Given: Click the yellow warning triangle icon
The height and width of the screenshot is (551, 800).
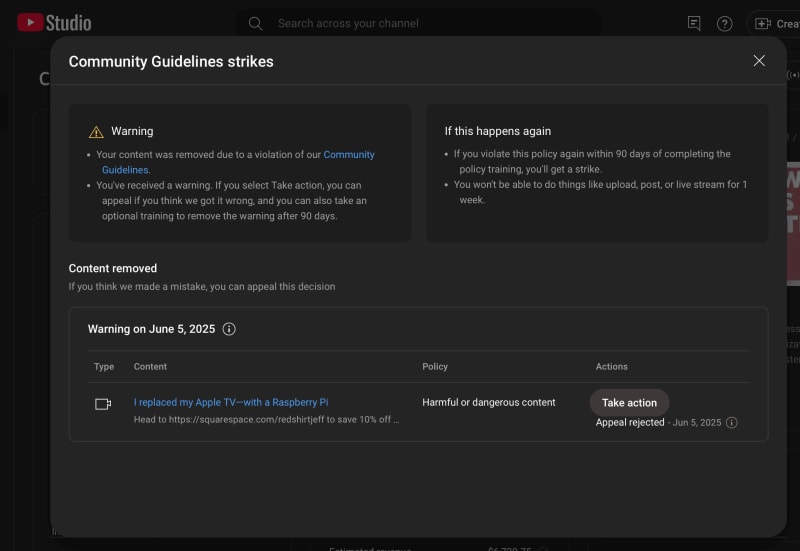Looking at the screenshot, I should [96, 131].
